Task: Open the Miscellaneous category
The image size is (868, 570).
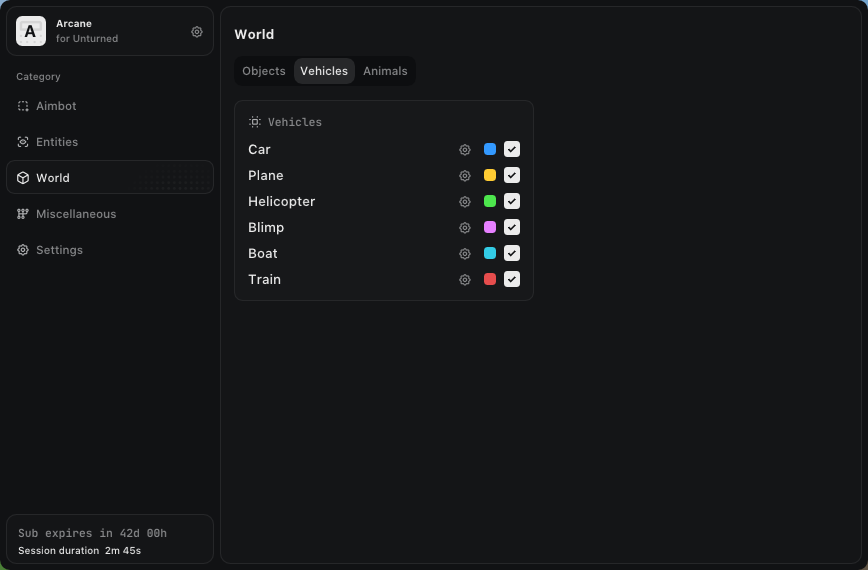Action: point(75,214)
